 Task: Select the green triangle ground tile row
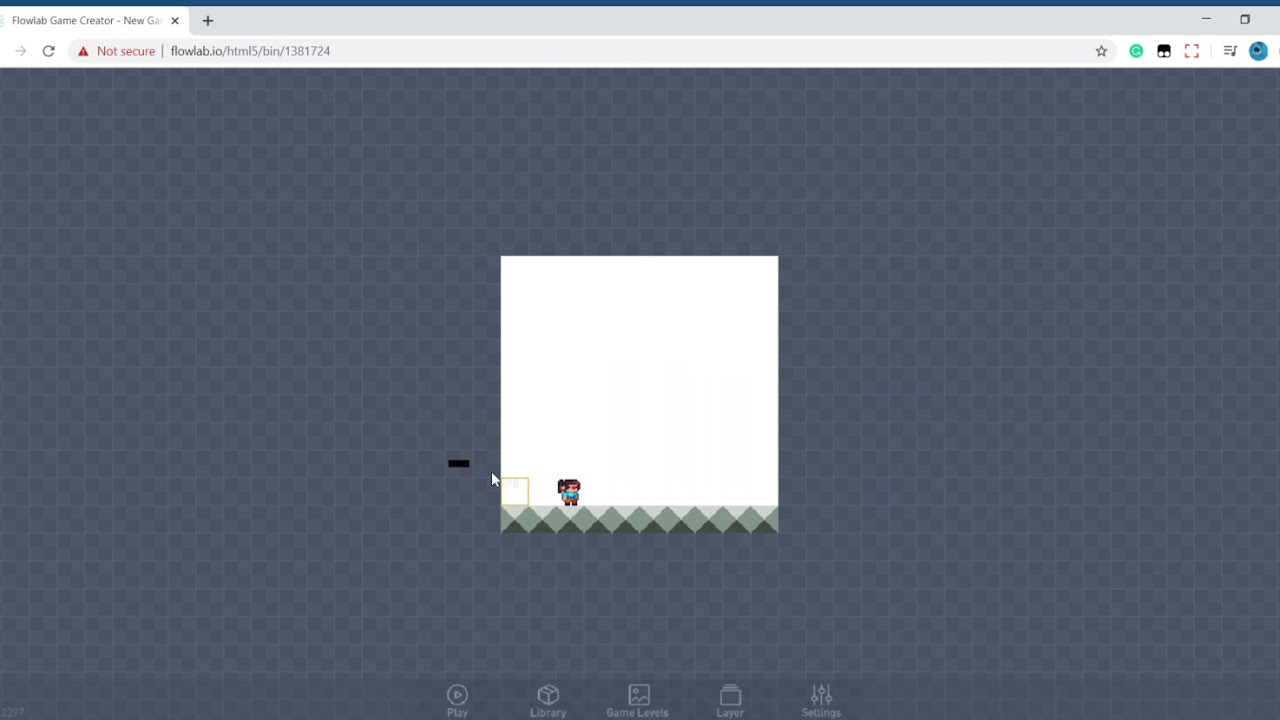coord(639,519)
